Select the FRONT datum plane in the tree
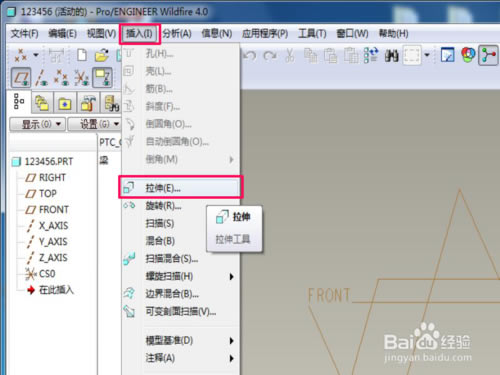The width and height of the screenshot is (500, 375). click(x=47, y=210)
